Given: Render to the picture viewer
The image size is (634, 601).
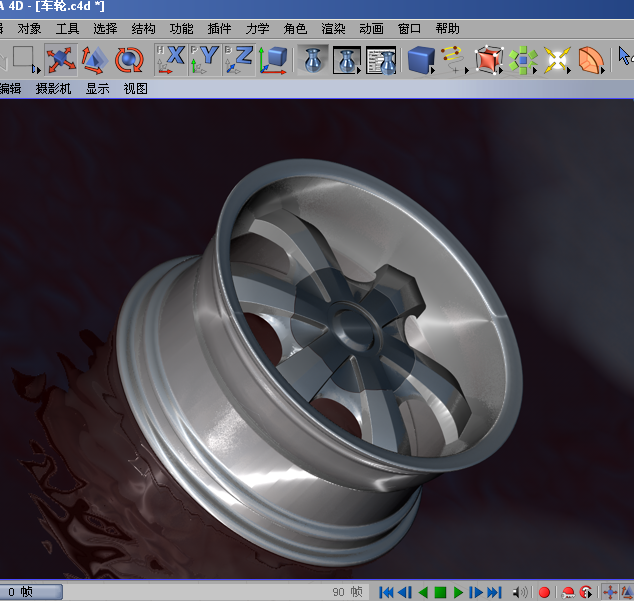Looking at the screenshot, I should pyautogui.click(x=346, y=60).
